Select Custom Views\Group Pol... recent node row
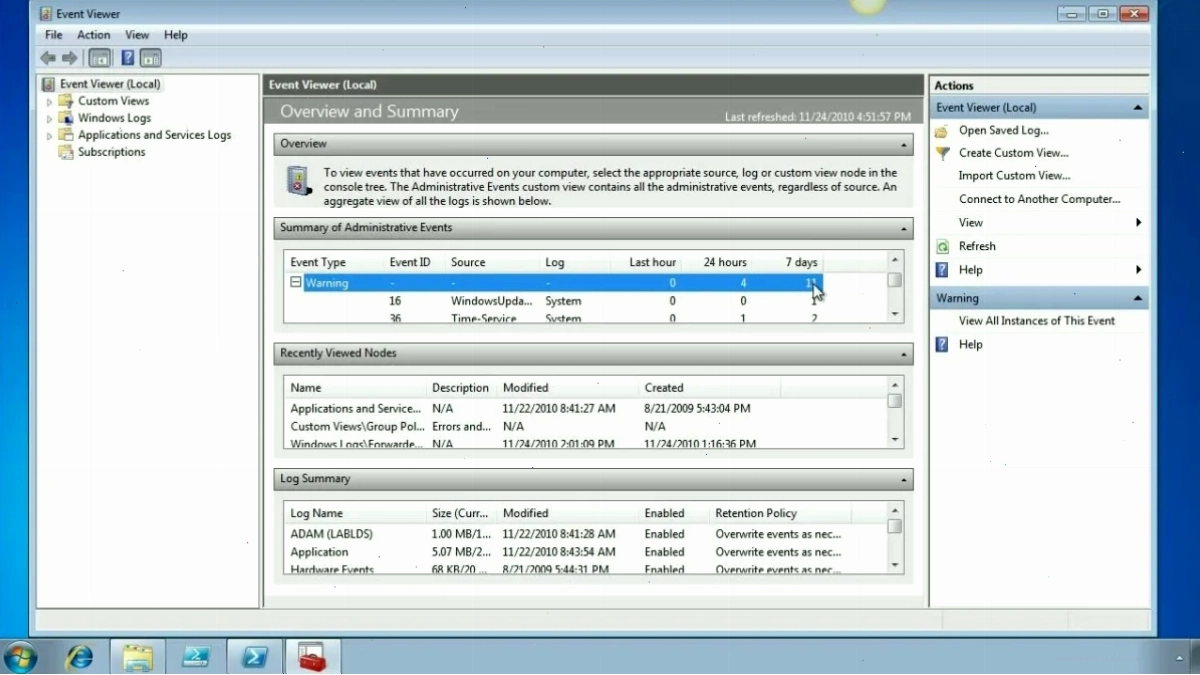Screen dimensions: 1200x675 [x=586, y=426]
